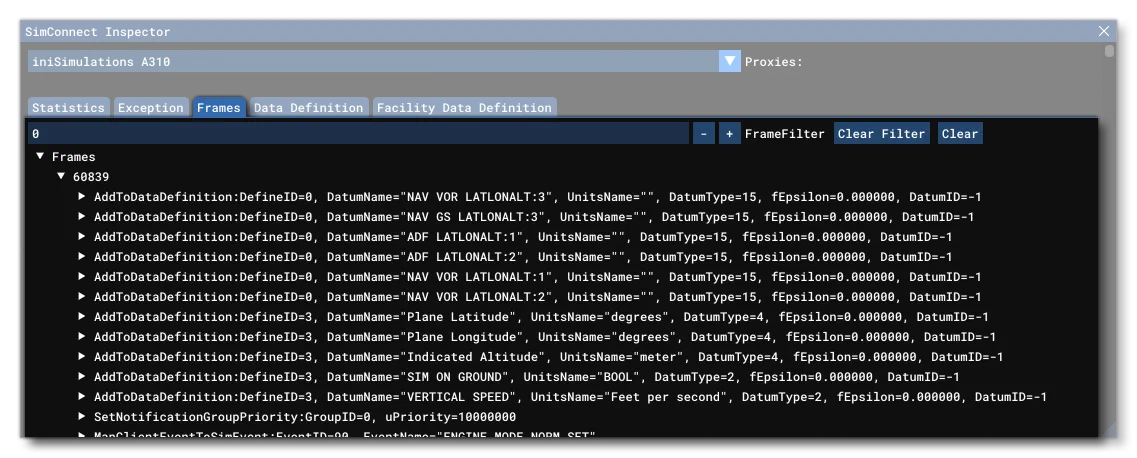Click the Clear Filter button

click(882, 133)
